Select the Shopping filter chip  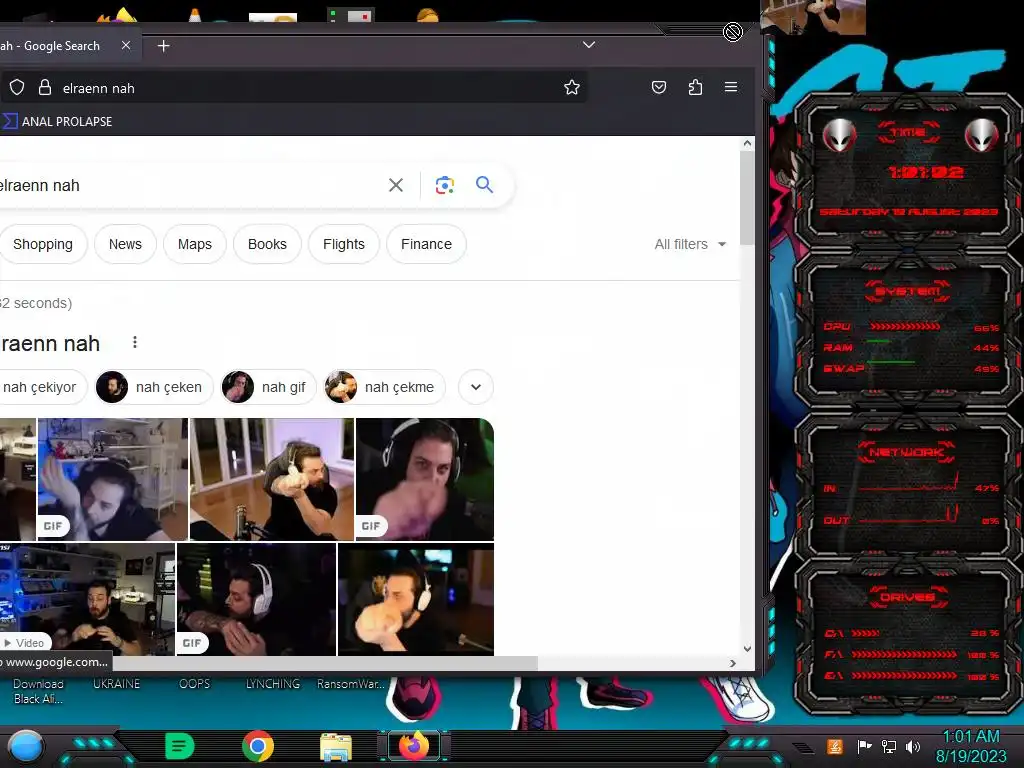point(42,244)
